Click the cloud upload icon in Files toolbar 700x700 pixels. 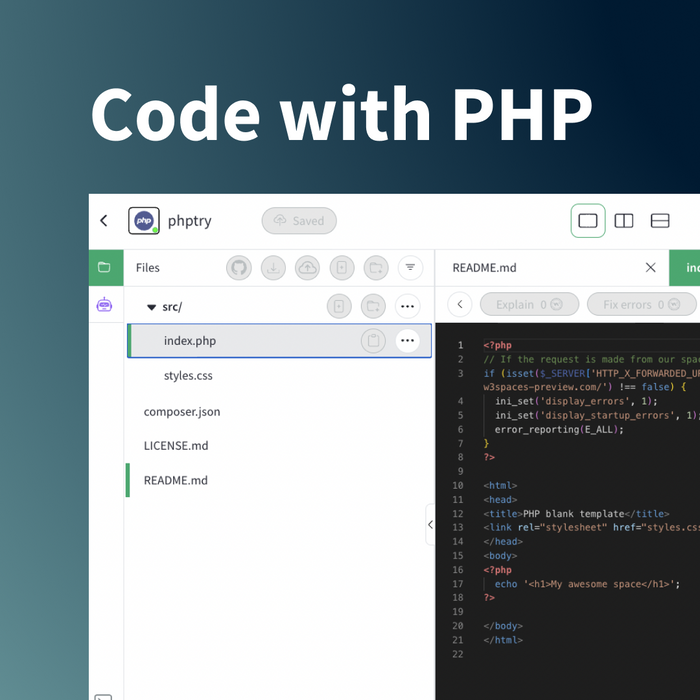pos(308,268)
